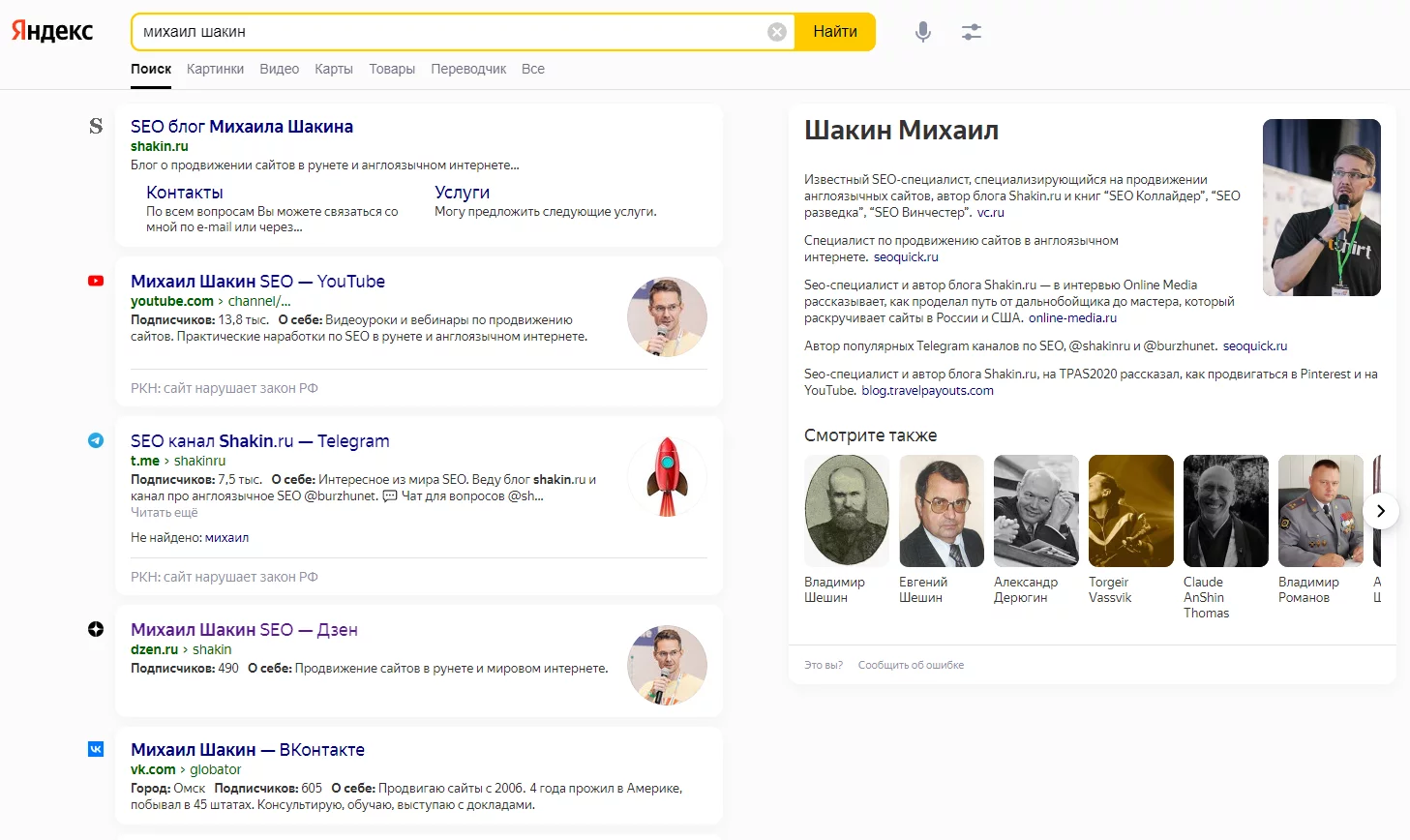Image resolution: width=1410 pixels, height=840 pixels.
Task: Click shakin.ru site favicon icon
Action: point(96,127)
